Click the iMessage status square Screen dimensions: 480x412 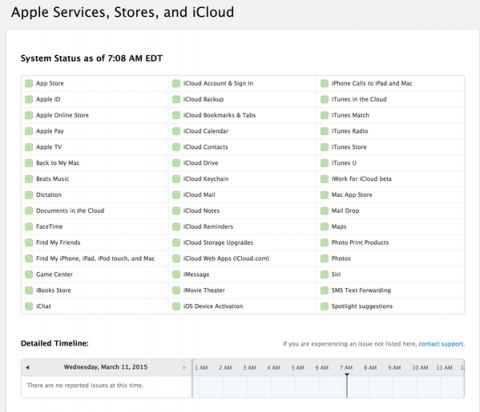tap(176, 274)
